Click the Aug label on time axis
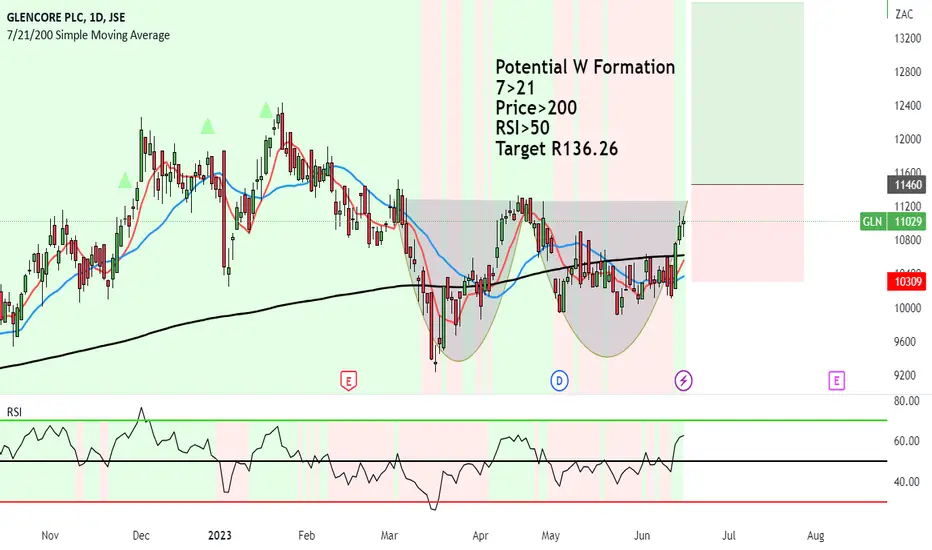Screen dimensions: 932x550 coord(816,536)
